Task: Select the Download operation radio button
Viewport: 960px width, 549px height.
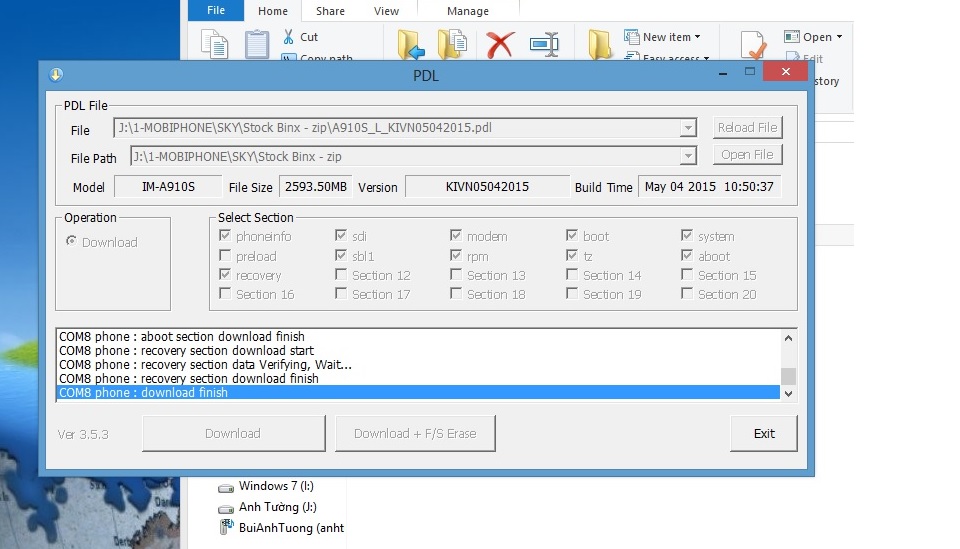Action: pyautogui.click(x=72, y=241)
